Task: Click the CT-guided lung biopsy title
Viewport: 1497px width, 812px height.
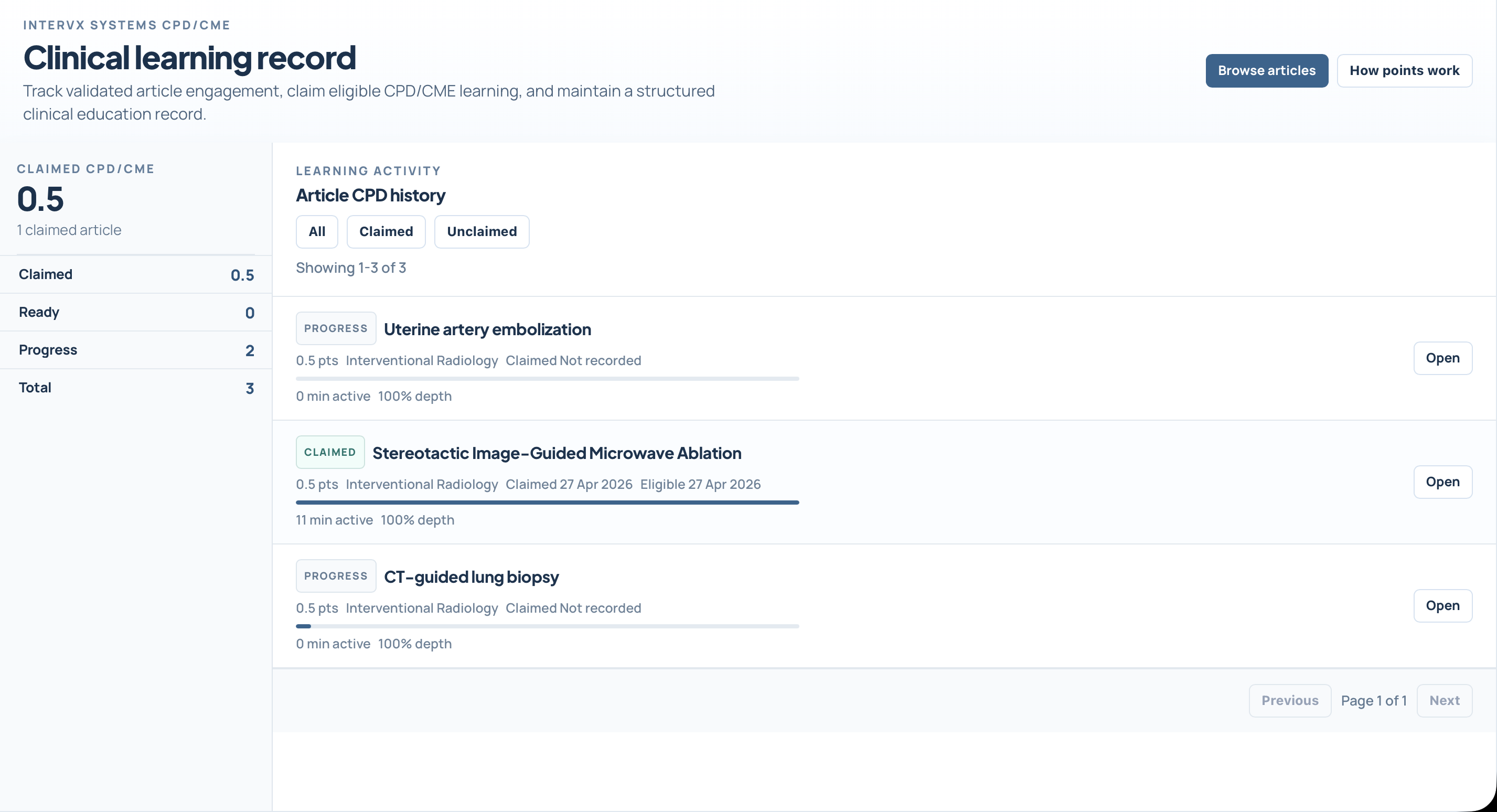Action: click(x=472, y=577)
